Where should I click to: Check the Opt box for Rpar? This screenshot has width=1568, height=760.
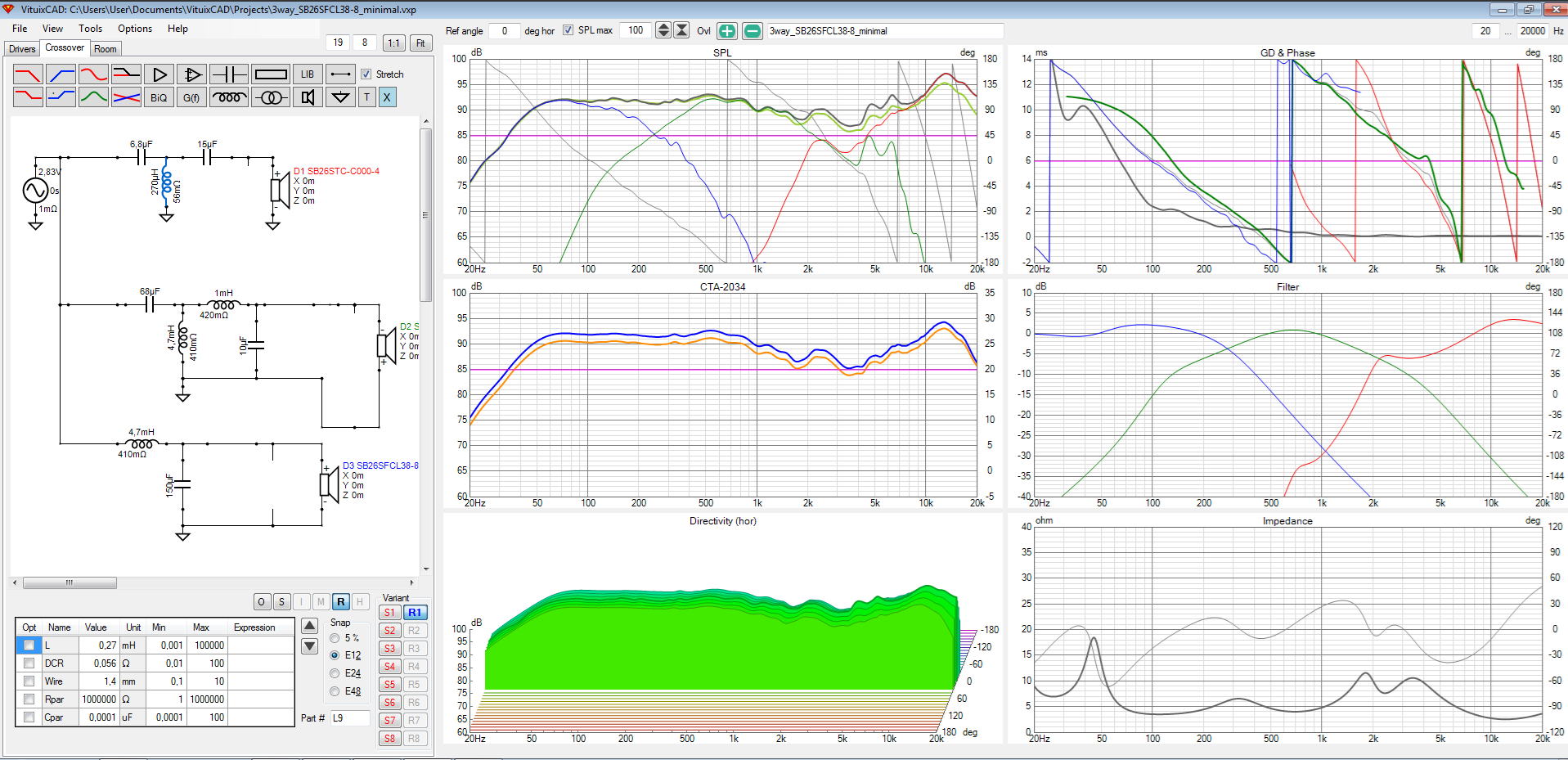click(29, 699)
